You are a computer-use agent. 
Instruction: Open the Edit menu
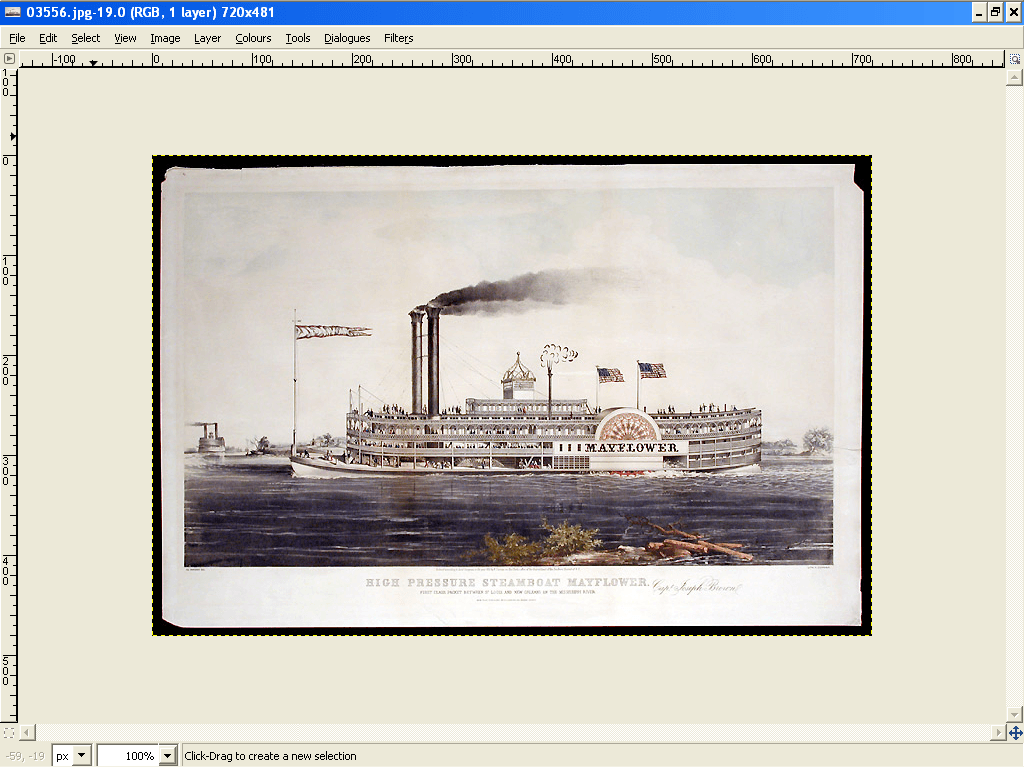coord(48,38)
